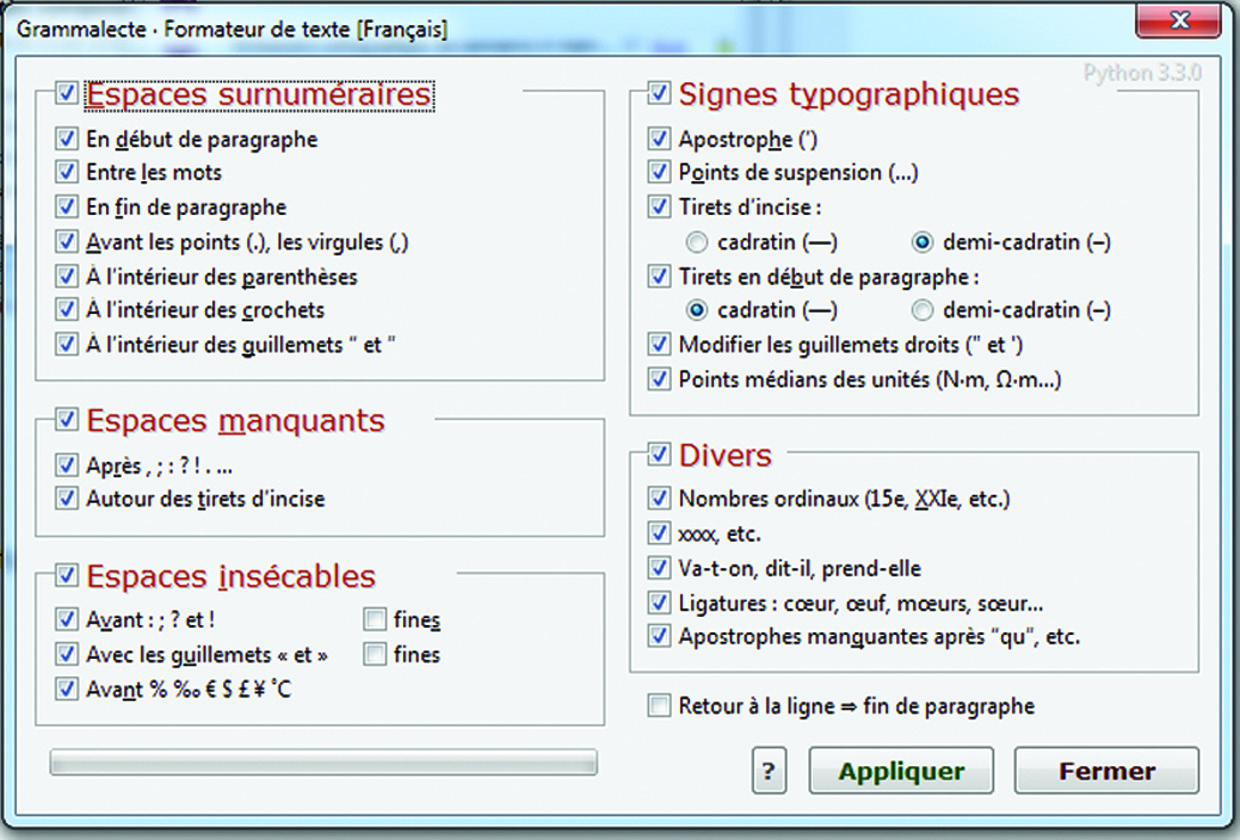
Task: Select demi-cadratin for Tirets en début de paragraphe
Action: 923,310
